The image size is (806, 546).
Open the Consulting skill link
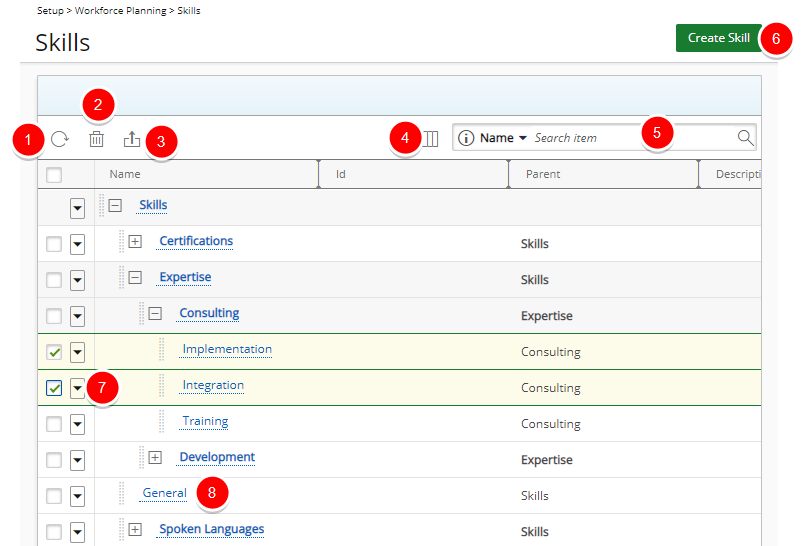pos(209,313)
